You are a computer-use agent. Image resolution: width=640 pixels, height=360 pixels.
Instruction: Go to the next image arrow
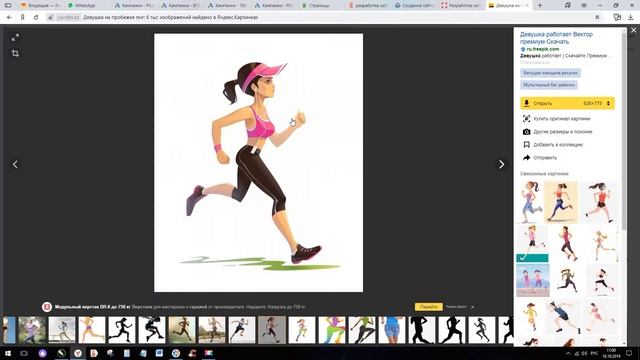click(x=501, y=164)
